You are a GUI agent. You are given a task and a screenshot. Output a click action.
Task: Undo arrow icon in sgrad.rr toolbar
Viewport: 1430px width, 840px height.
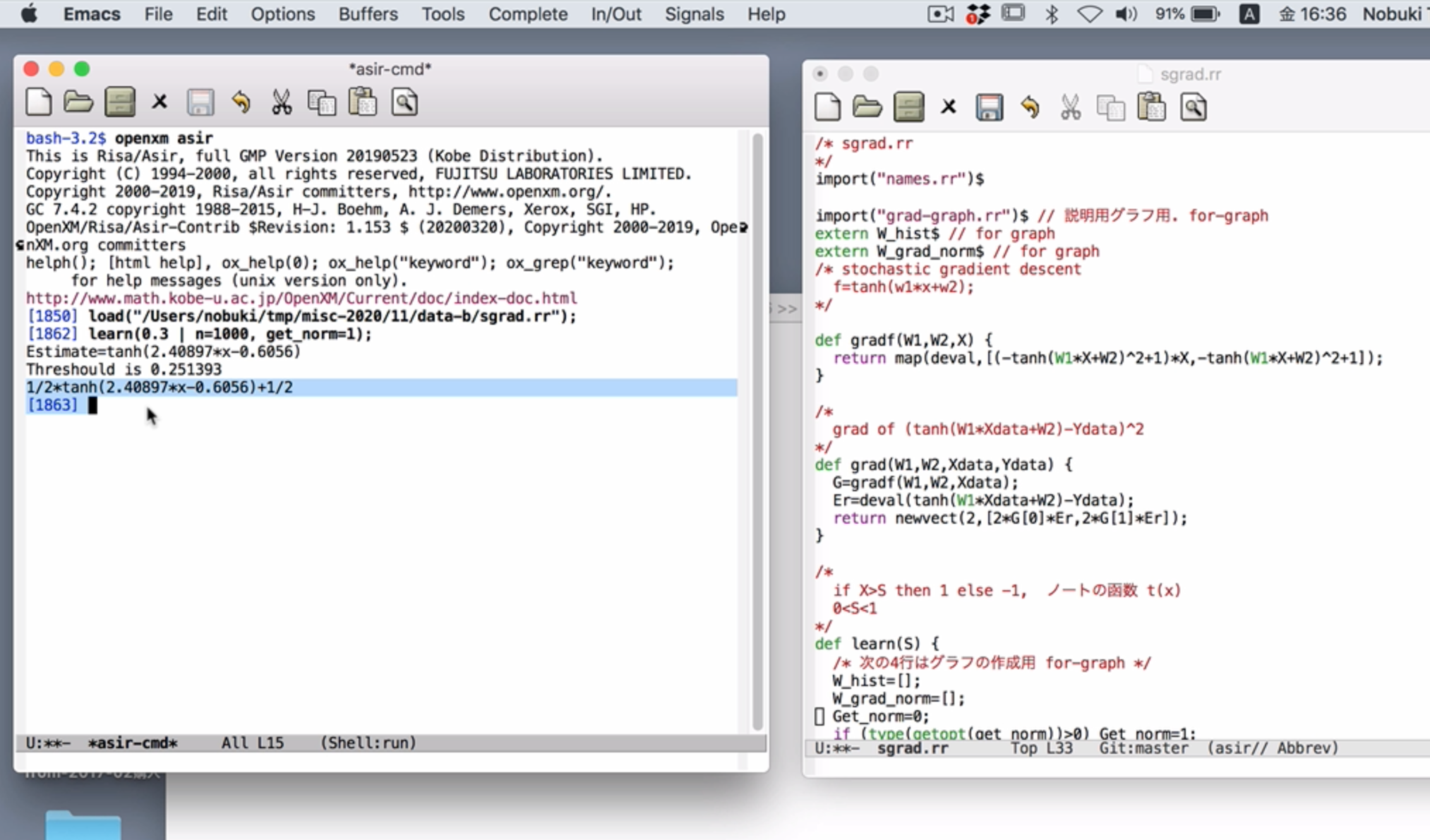coord(1031,107)
